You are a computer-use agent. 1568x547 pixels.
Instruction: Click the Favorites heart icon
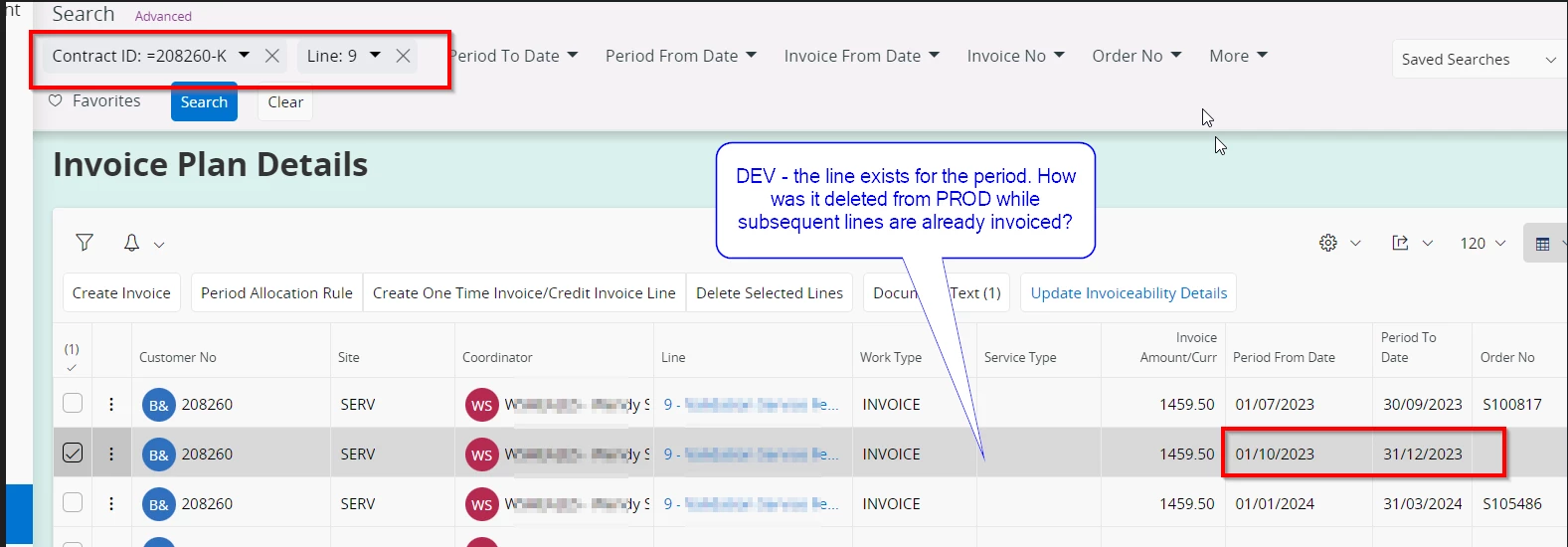pyautogui.click(x=56, y=100)
